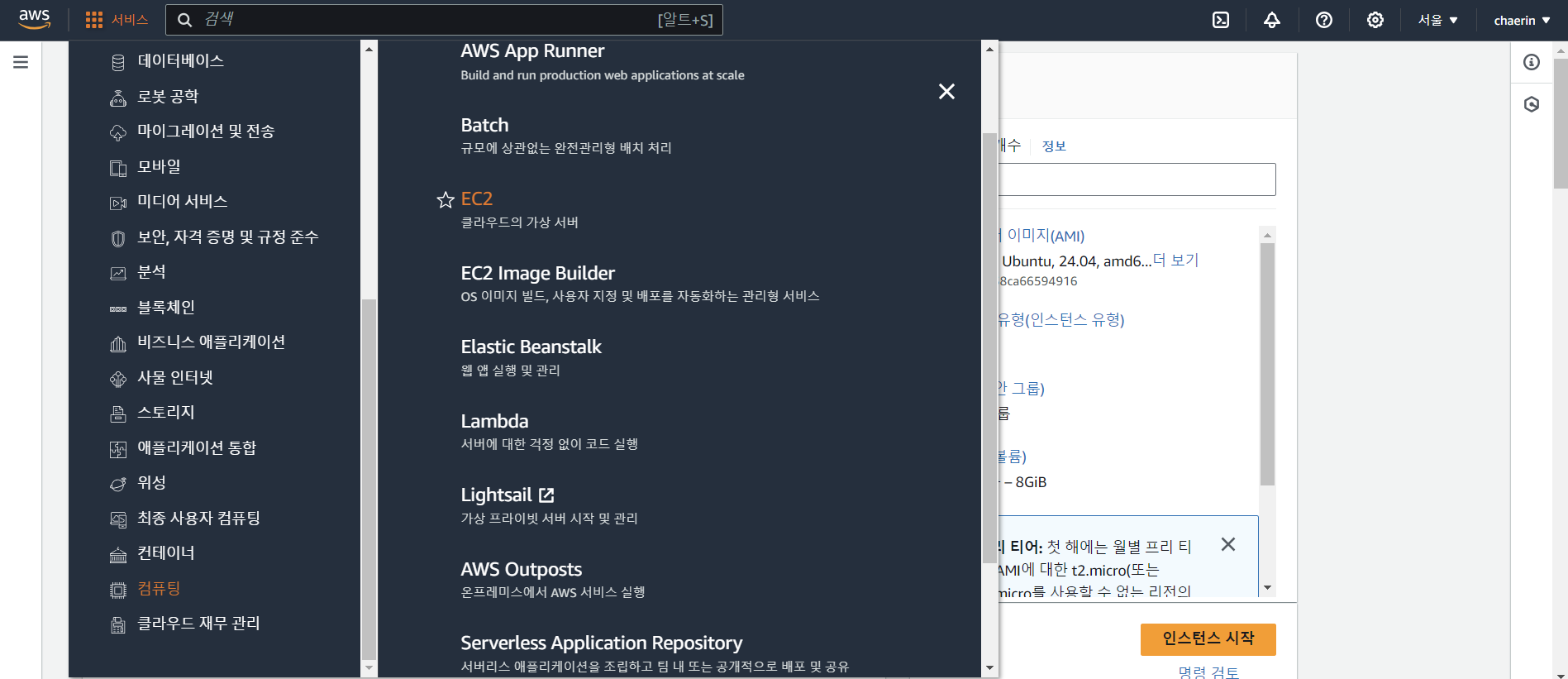Screen dimensions: 1568x679
Task: Click the 로봇 공학 robot icon
Action: pyautogui.click(x=118, y=98)
